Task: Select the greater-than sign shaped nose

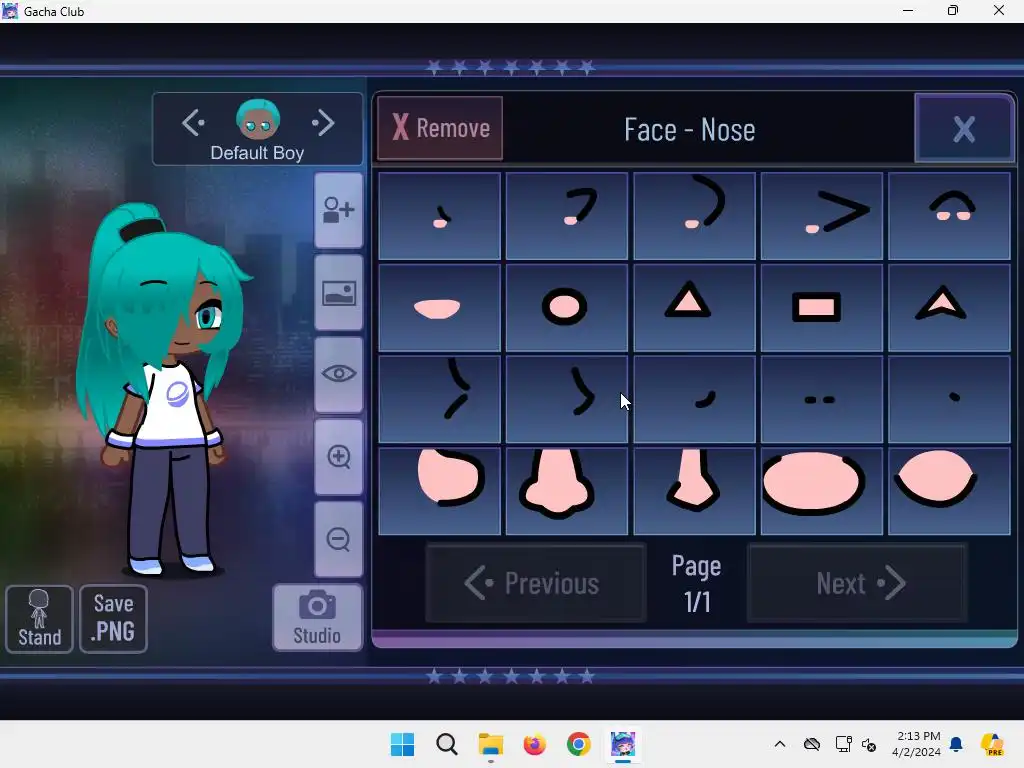Action: [822, 216]
